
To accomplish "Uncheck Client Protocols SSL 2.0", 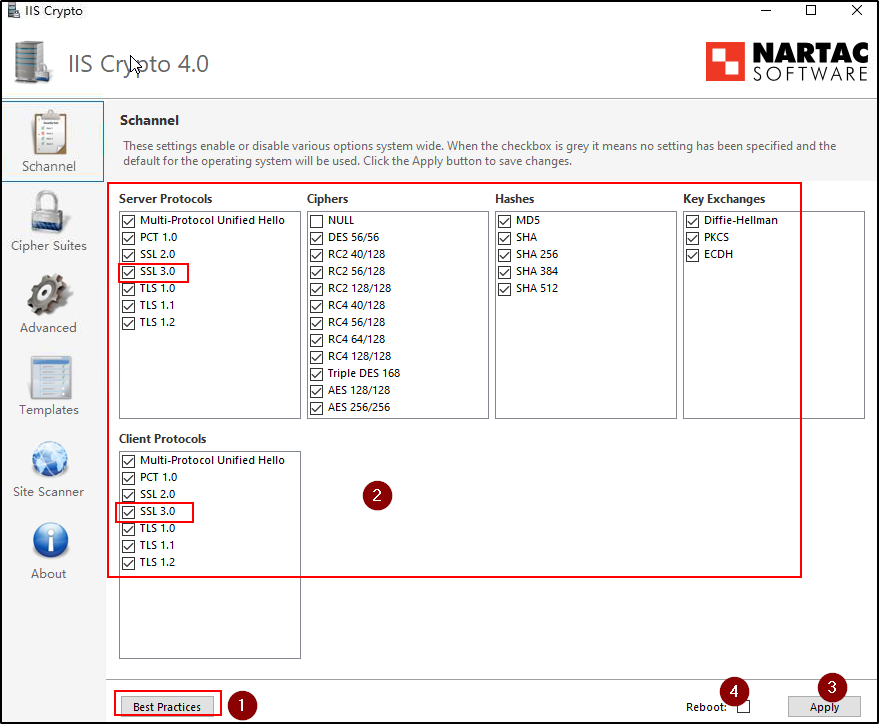I will [128, 495].
